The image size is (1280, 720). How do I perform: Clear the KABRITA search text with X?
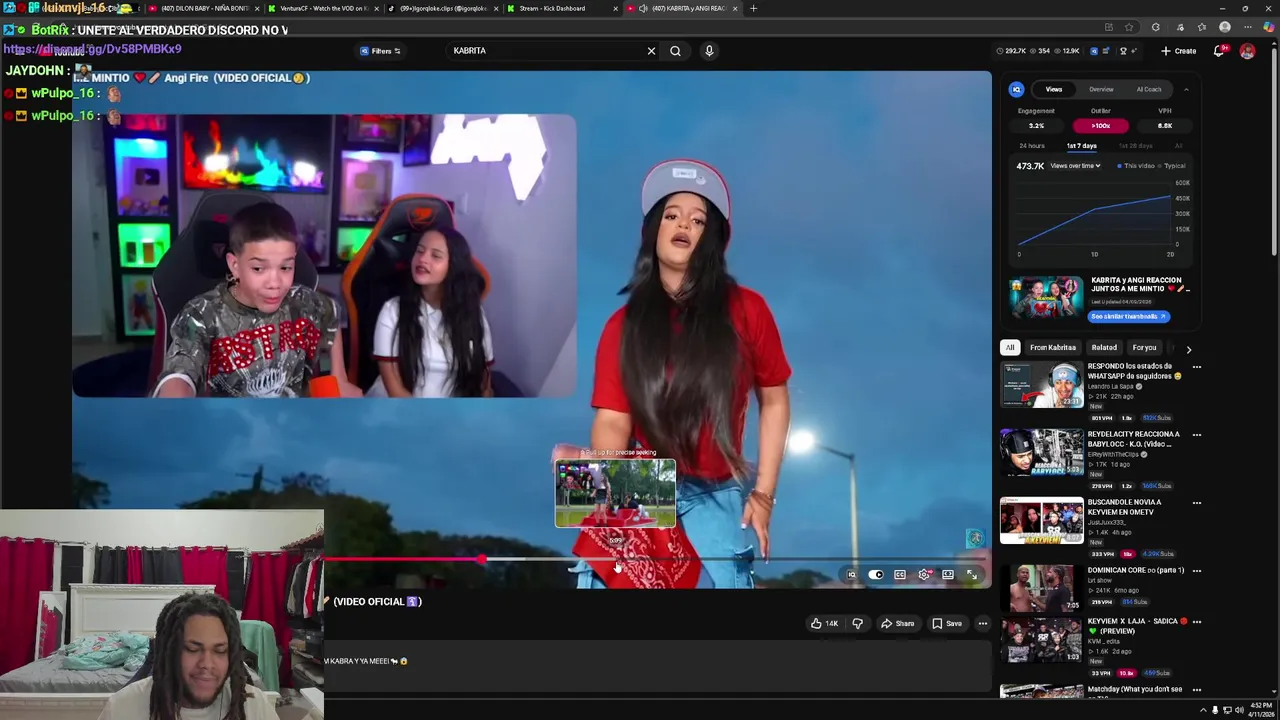tap(651, 51)
